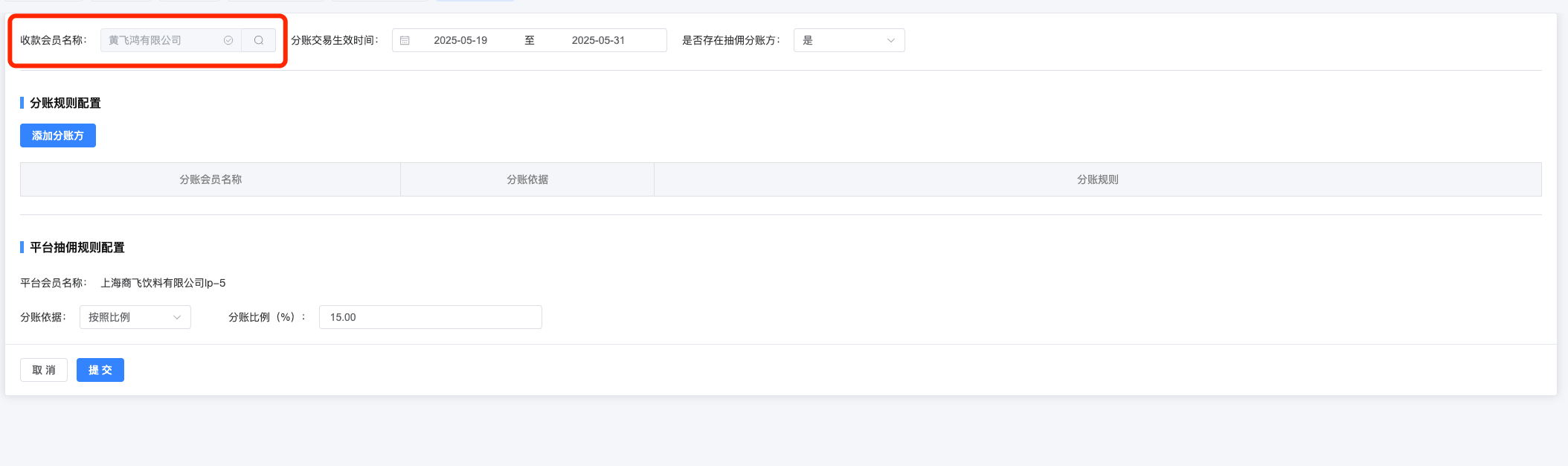Submit the form with 提交
The width and height of the screenshot is (1568, 466).
100,370
